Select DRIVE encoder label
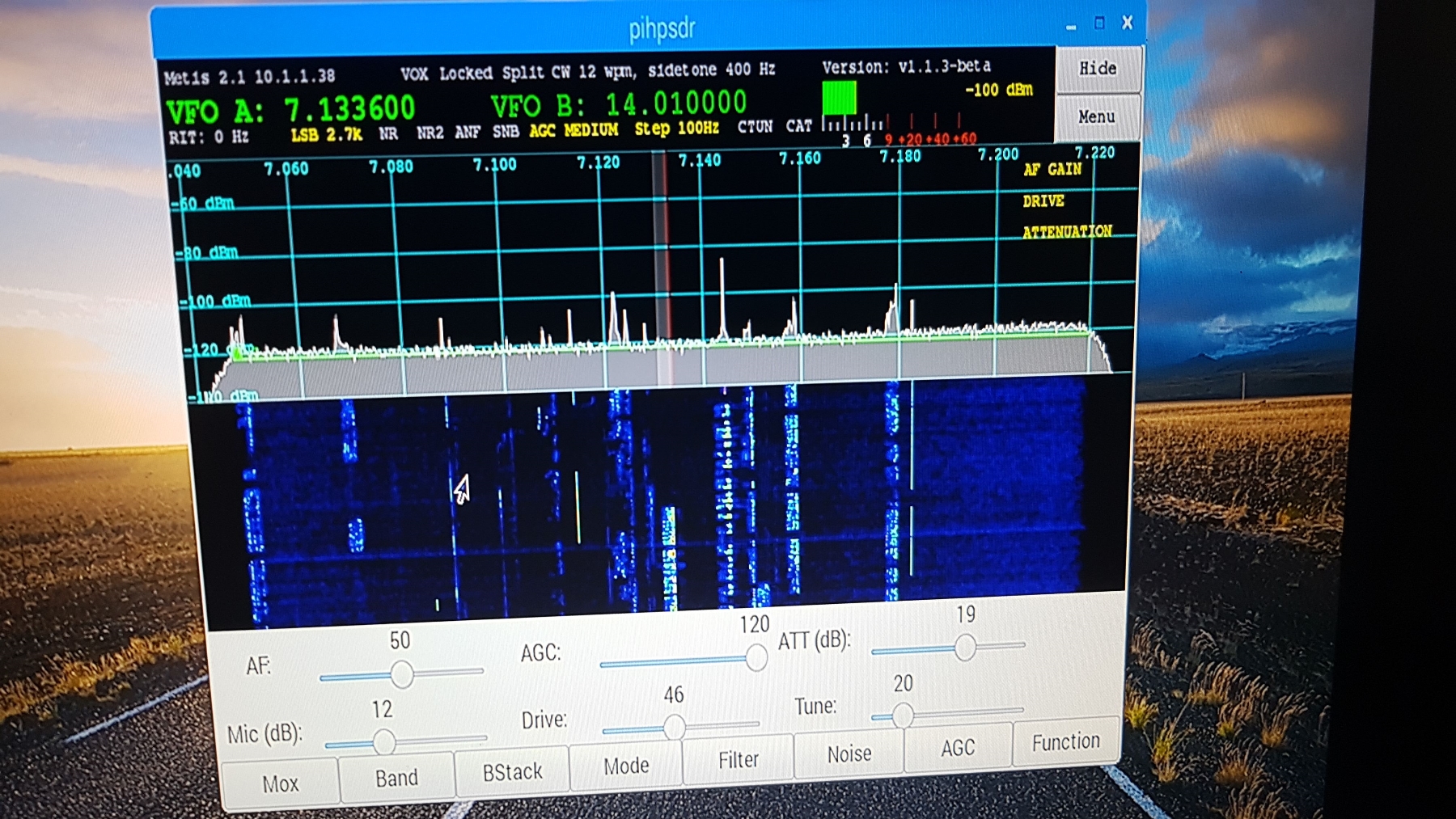 point(1043,201)
